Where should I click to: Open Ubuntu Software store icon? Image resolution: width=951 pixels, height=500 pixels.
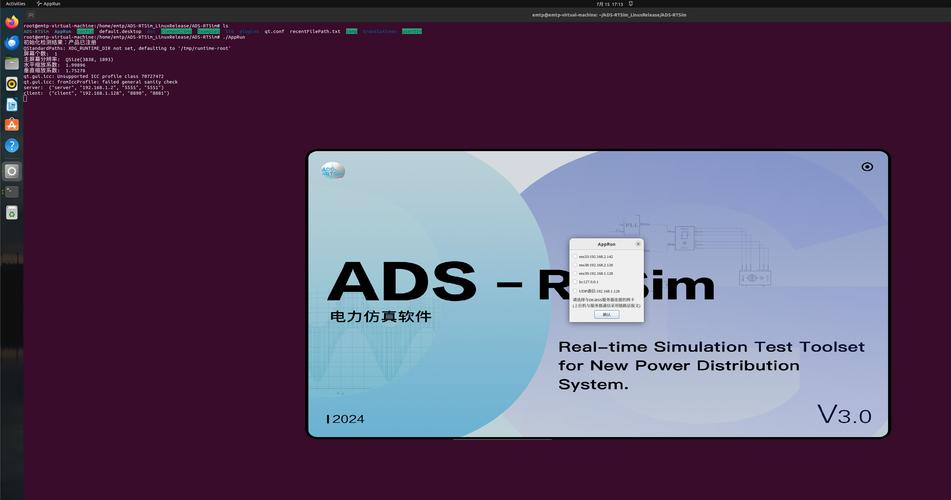[x=12, y=125]
